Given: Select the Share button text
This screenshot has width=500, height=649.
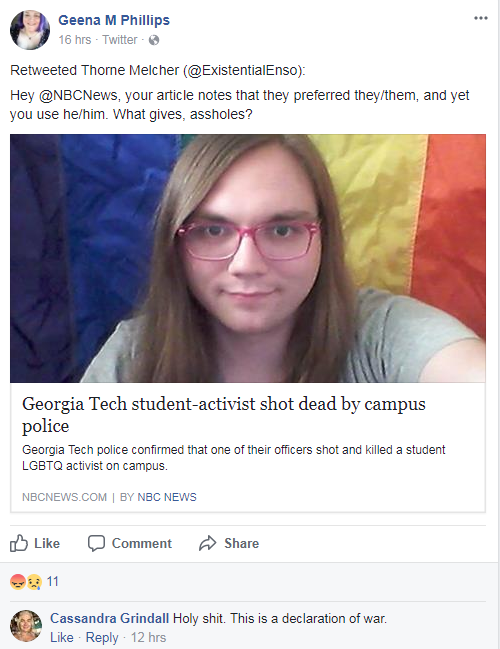Looking at the screenshot, I should tap(242, 543).
